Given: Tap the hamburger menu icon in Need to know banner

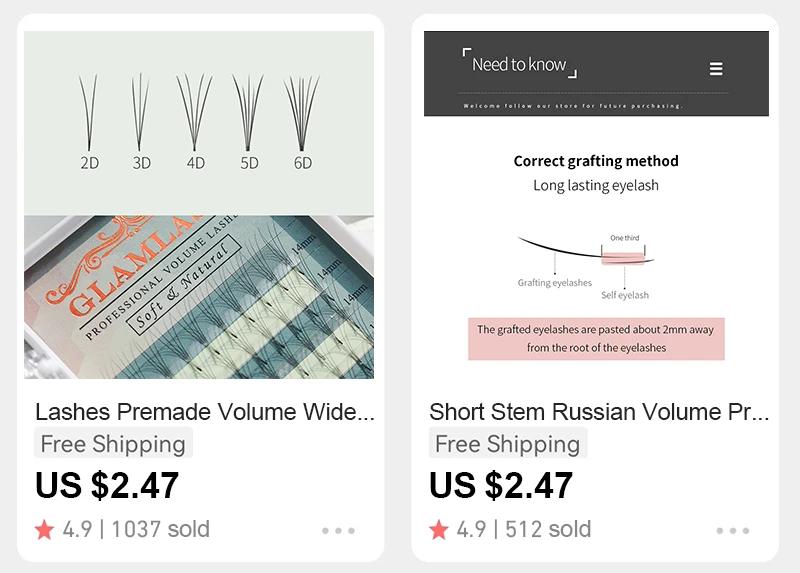Looking at the screenshot, I should tap(716, 68).
